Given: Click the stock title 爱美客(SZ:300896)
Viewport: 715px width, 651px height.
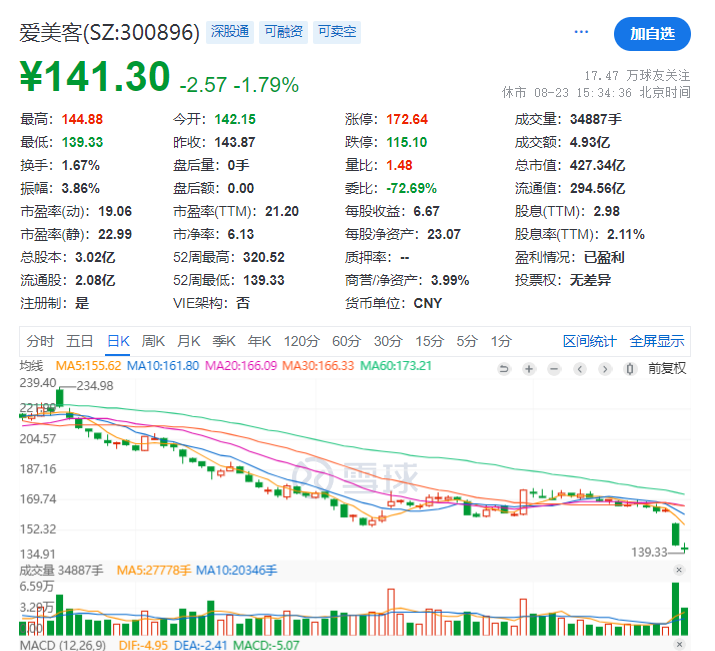Looking at the screenshot, I should (x=109, y=32).
